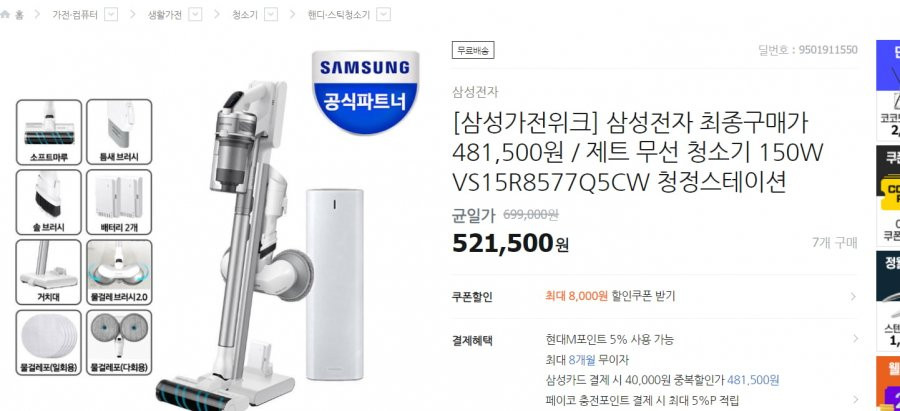Expand the 쿠폰할인 row arrow
Screen dimensions: 900x411
click(x=853, y=296)
